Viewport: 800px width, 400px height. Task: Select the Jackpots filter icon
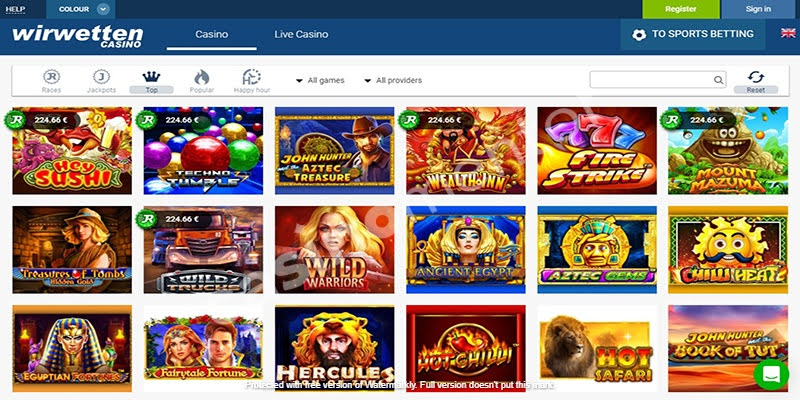101,78
